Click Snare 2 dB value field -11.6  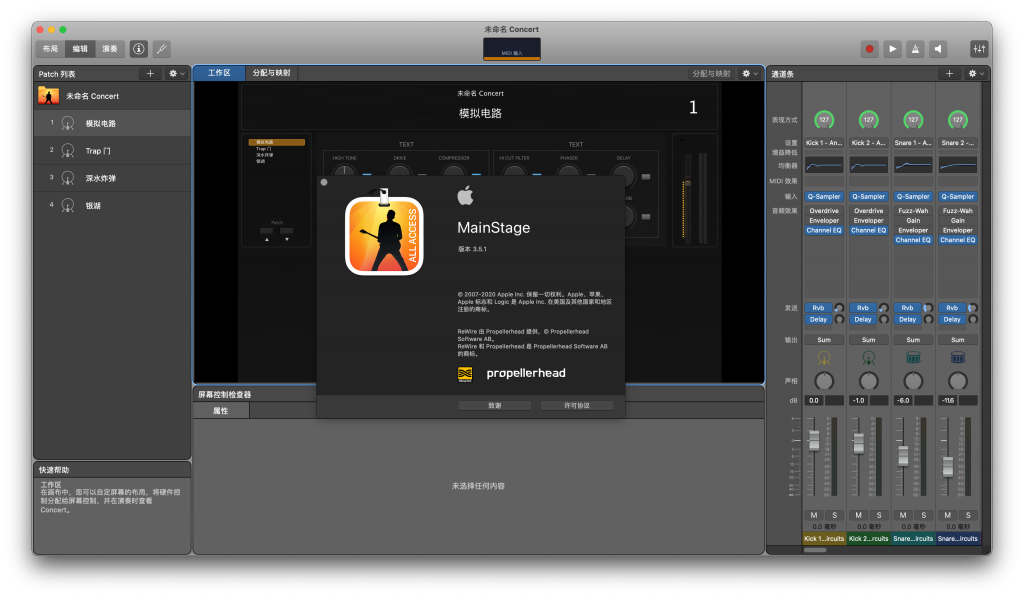(948, 400)
